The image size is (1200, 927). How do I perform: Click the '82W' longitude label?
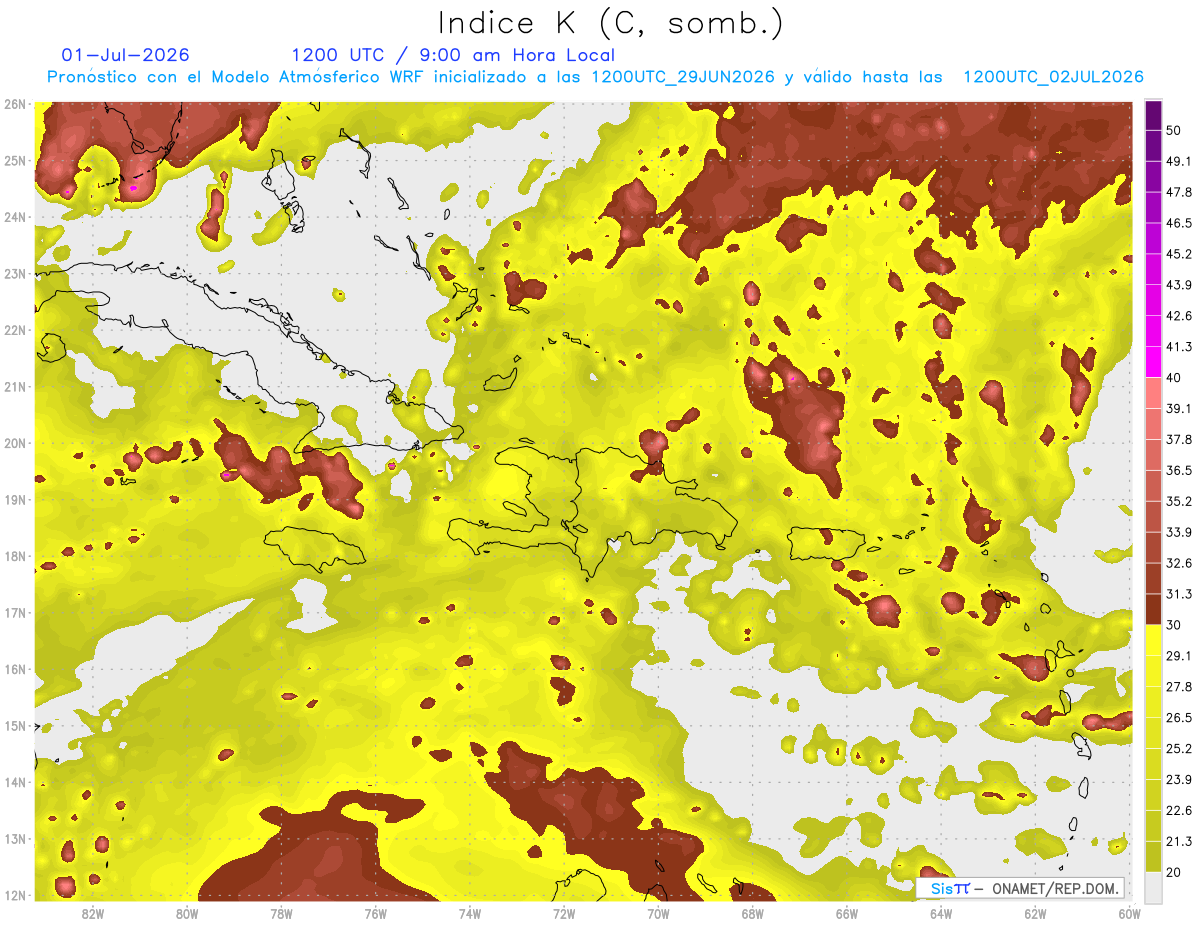click(92, 914)
